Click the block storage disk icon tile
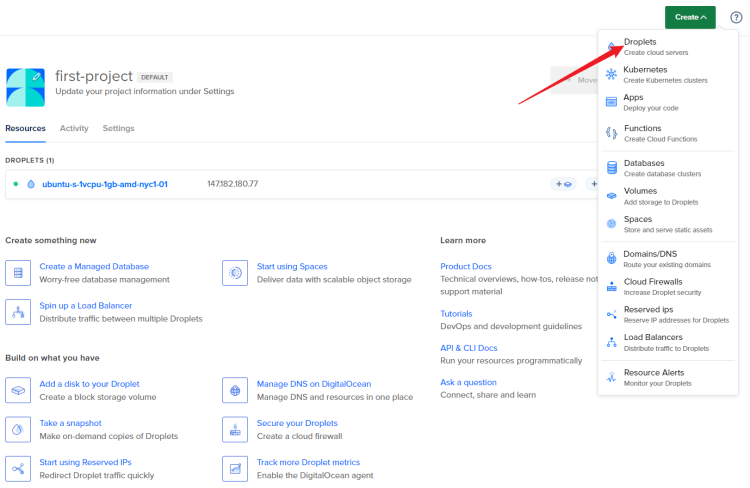This screenshot has width=750, height=488. pyautogui.click(x=18, y=390)
